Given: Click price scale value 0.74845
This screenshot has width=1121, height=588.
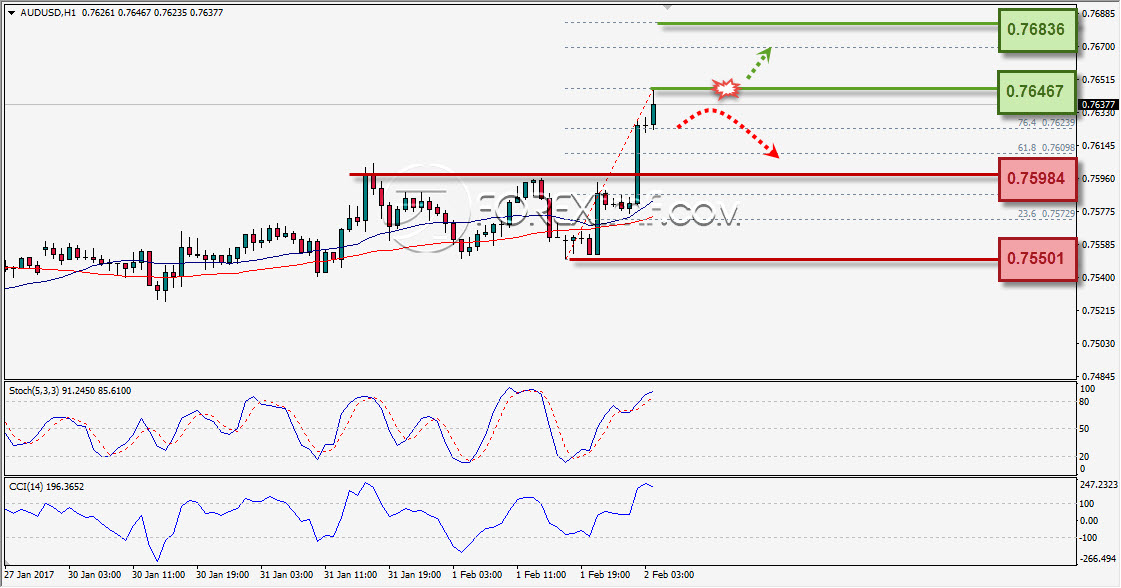Looking at the screenshot, I should (x=1099, y=376).
